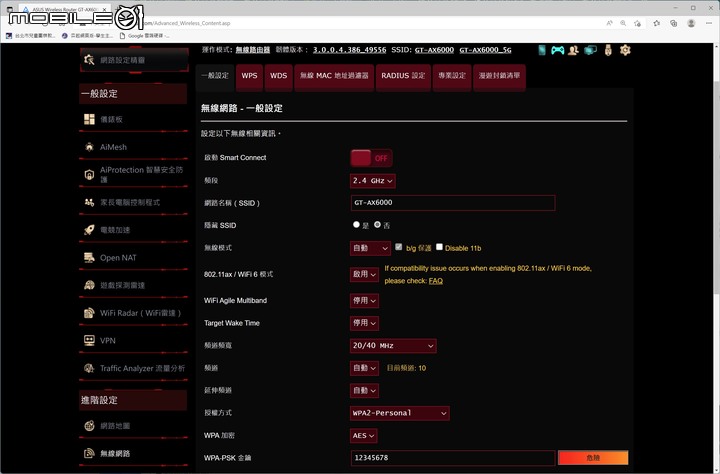Toggle the Smart Connect OFF switch

371,158
